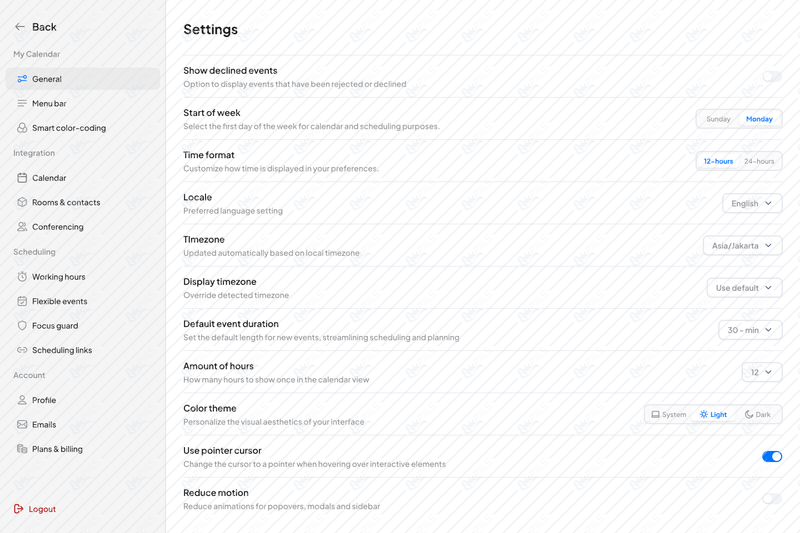This screenshot has width=800, height=533.
Task: Select the Rooms & contacts cube icon
Action: coord(22,202)
